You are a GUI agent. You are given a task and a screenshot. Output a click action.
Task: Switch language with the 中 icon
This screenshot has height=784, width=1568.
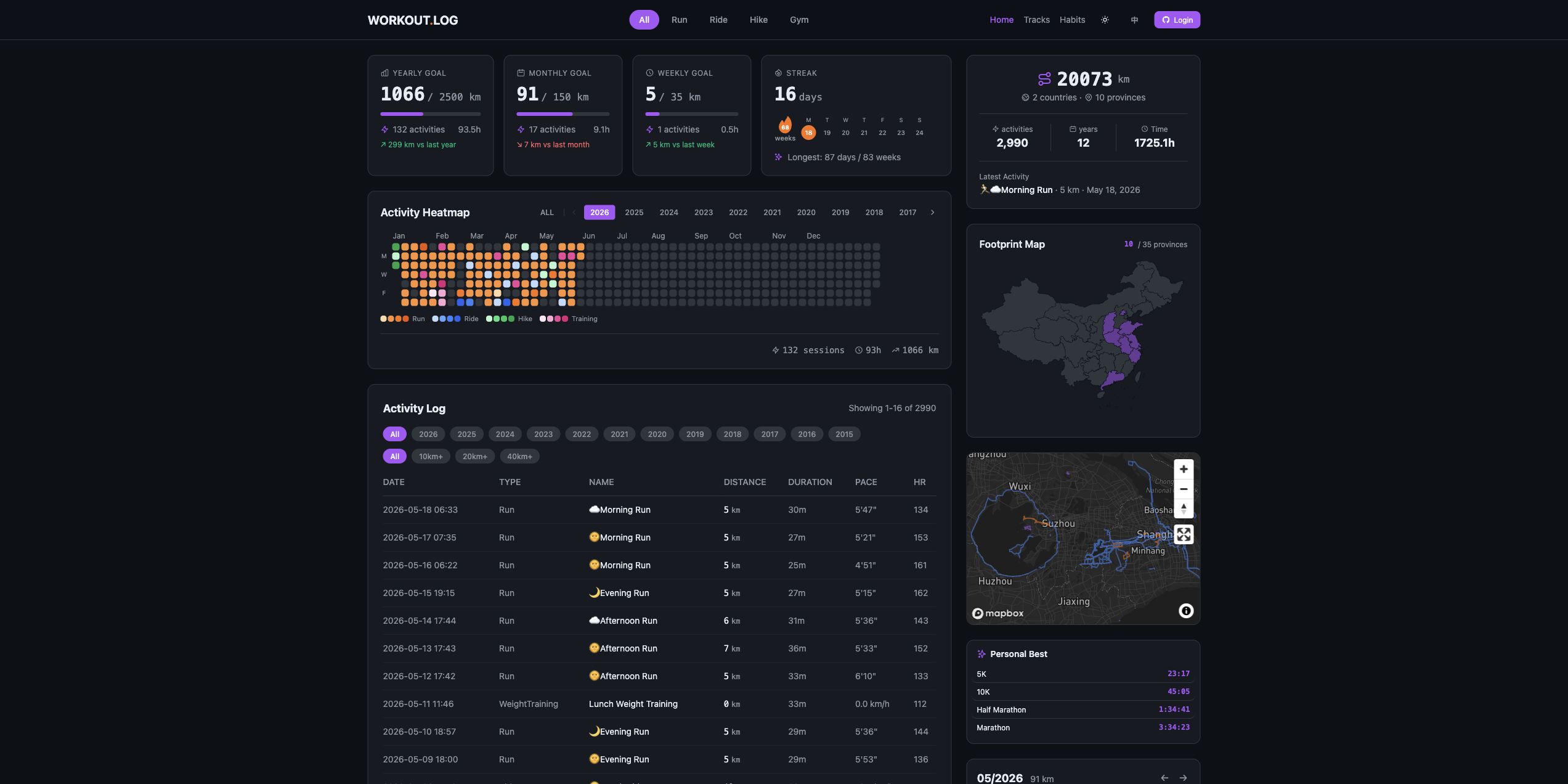coord(1134,20)
